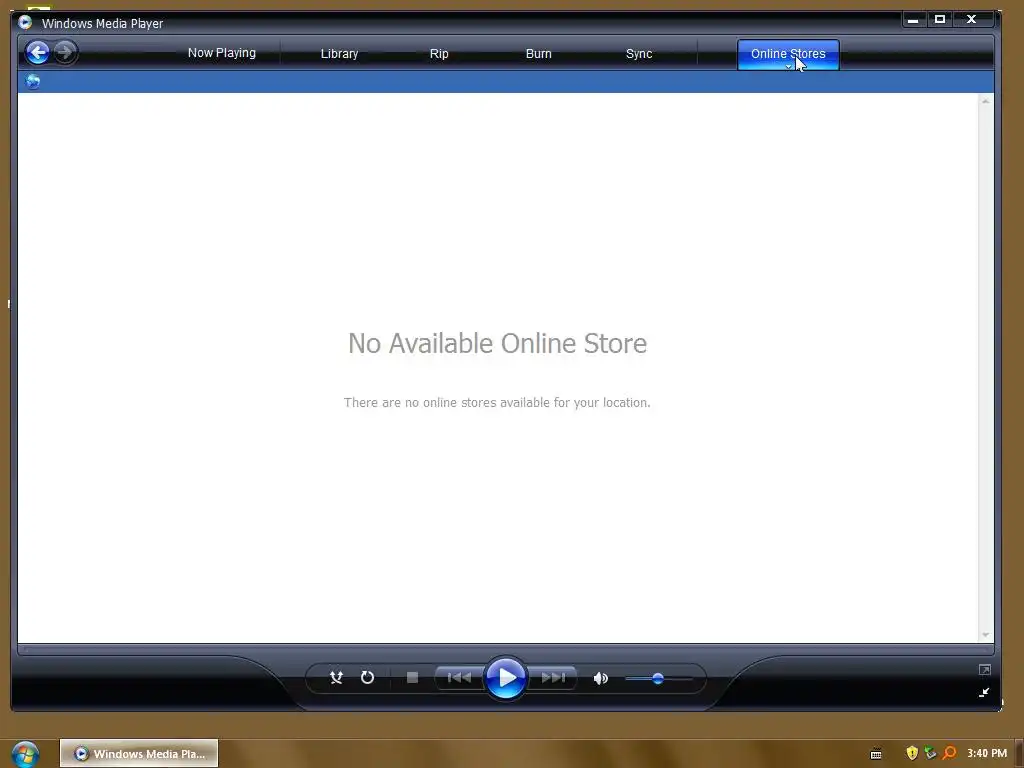Click the "no online stores available" message
The image size is (1024, 768).
tap(497, 402)
